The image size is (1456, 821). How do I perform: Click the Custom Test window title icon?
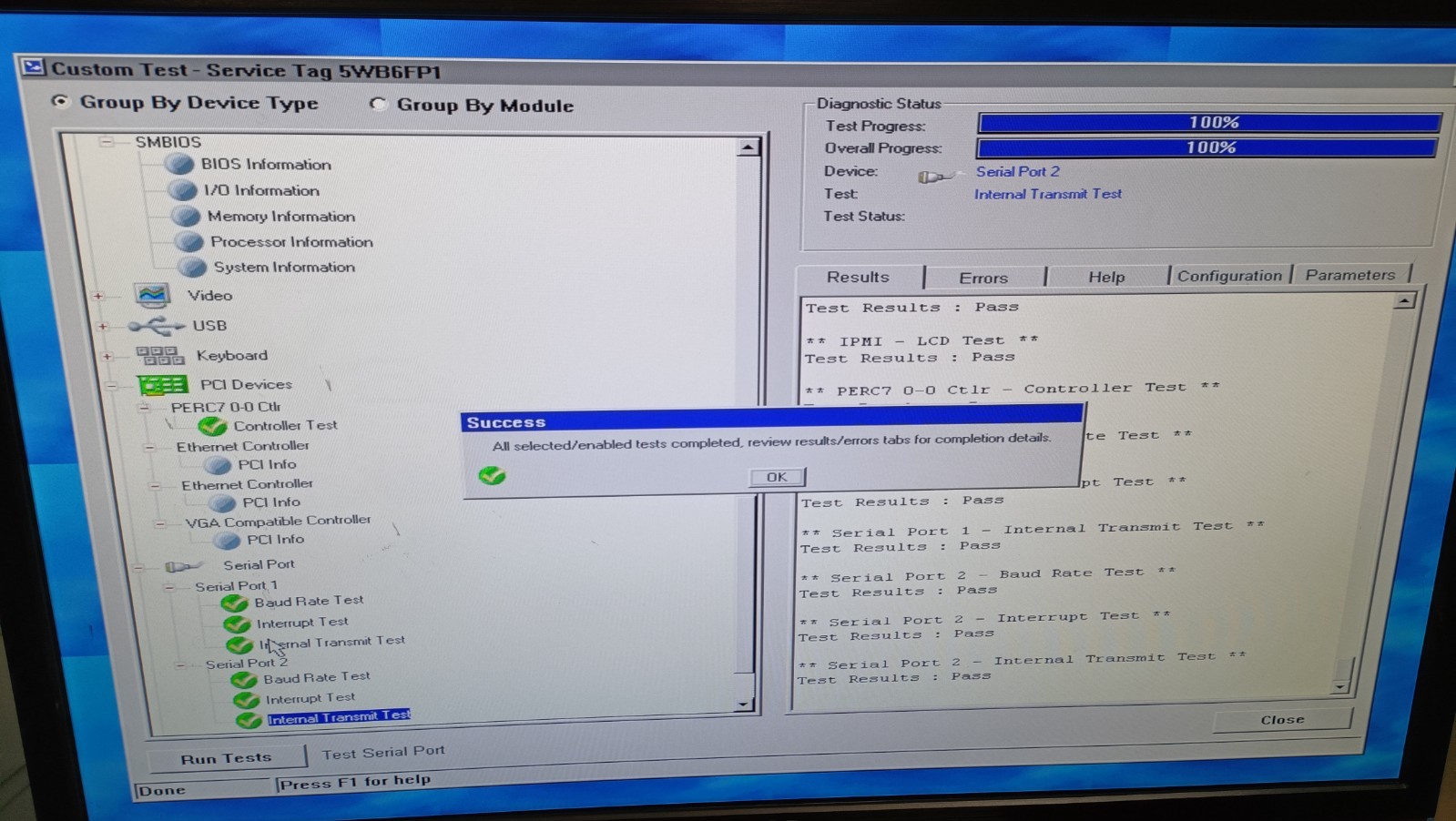[x=34, y=67]
